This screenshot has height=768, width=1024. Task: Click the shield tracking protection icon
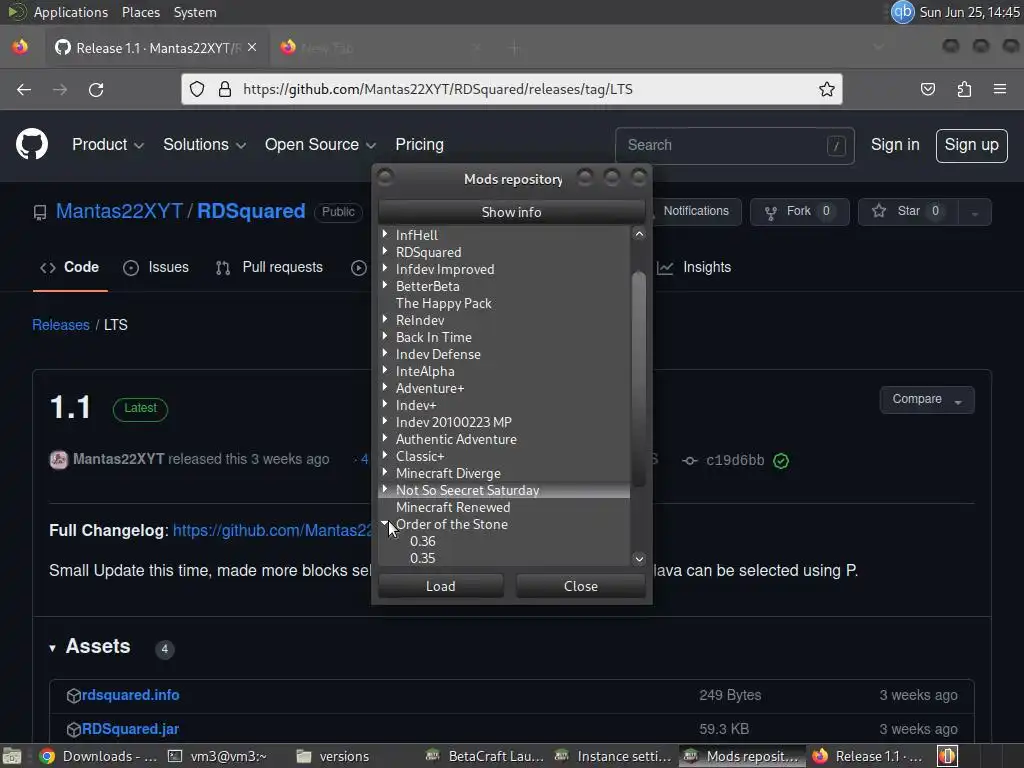pyautogui.click(x=197, y=89)
